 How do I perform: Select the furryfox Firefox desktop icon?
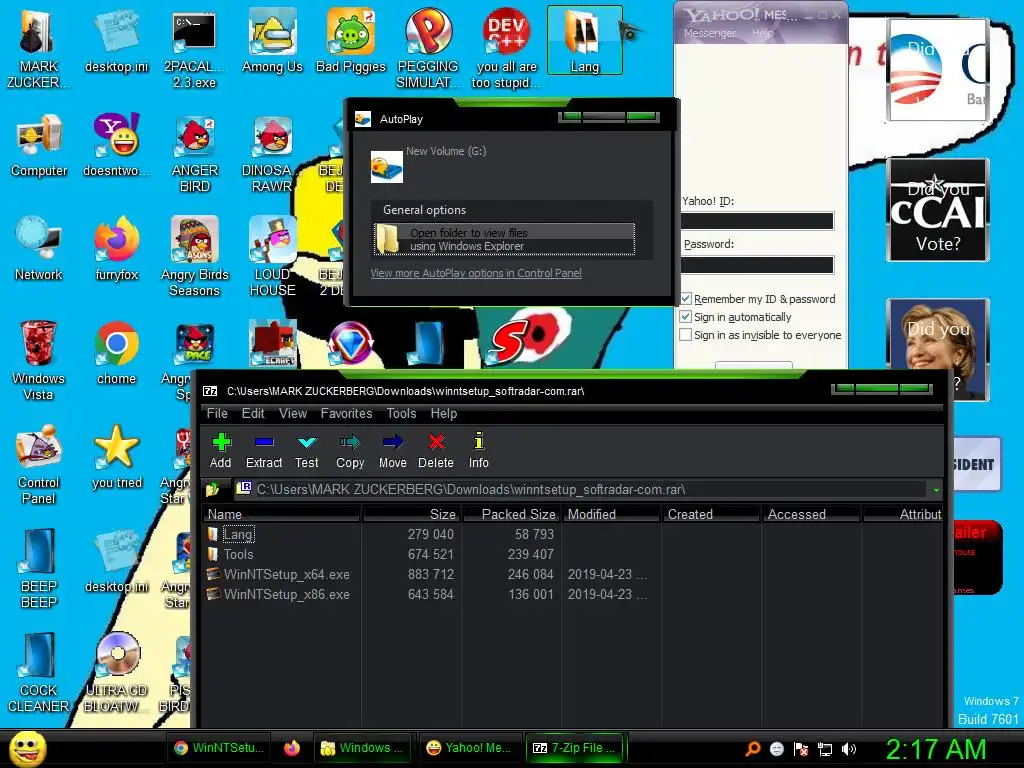click(116, 250)
